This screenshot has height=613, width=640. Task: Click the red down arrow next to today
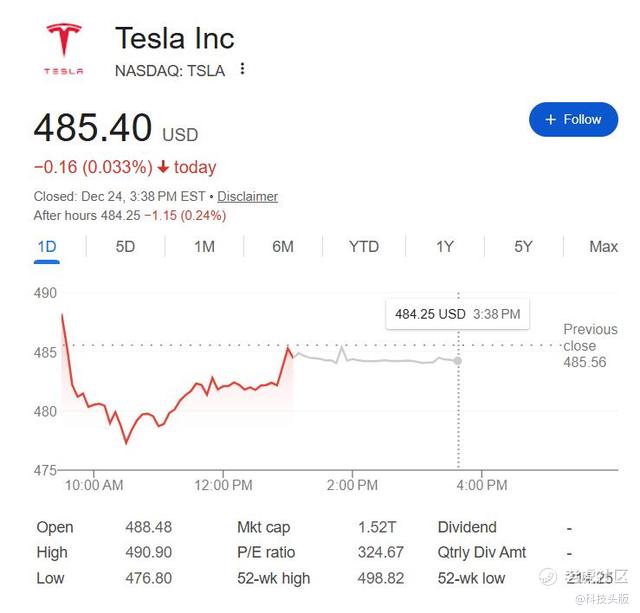pyautogui.click(x=163, y=168)
